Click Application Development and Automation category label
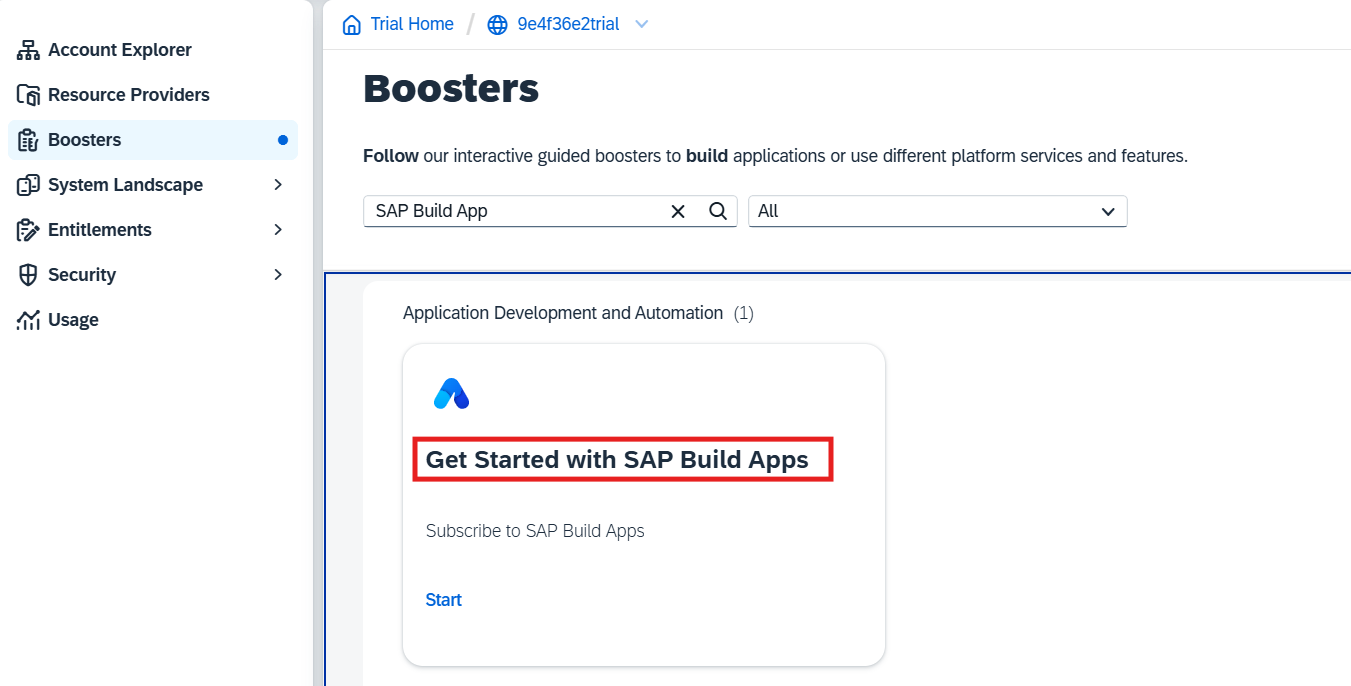The image size is (1351, 686). pos(563,313)
